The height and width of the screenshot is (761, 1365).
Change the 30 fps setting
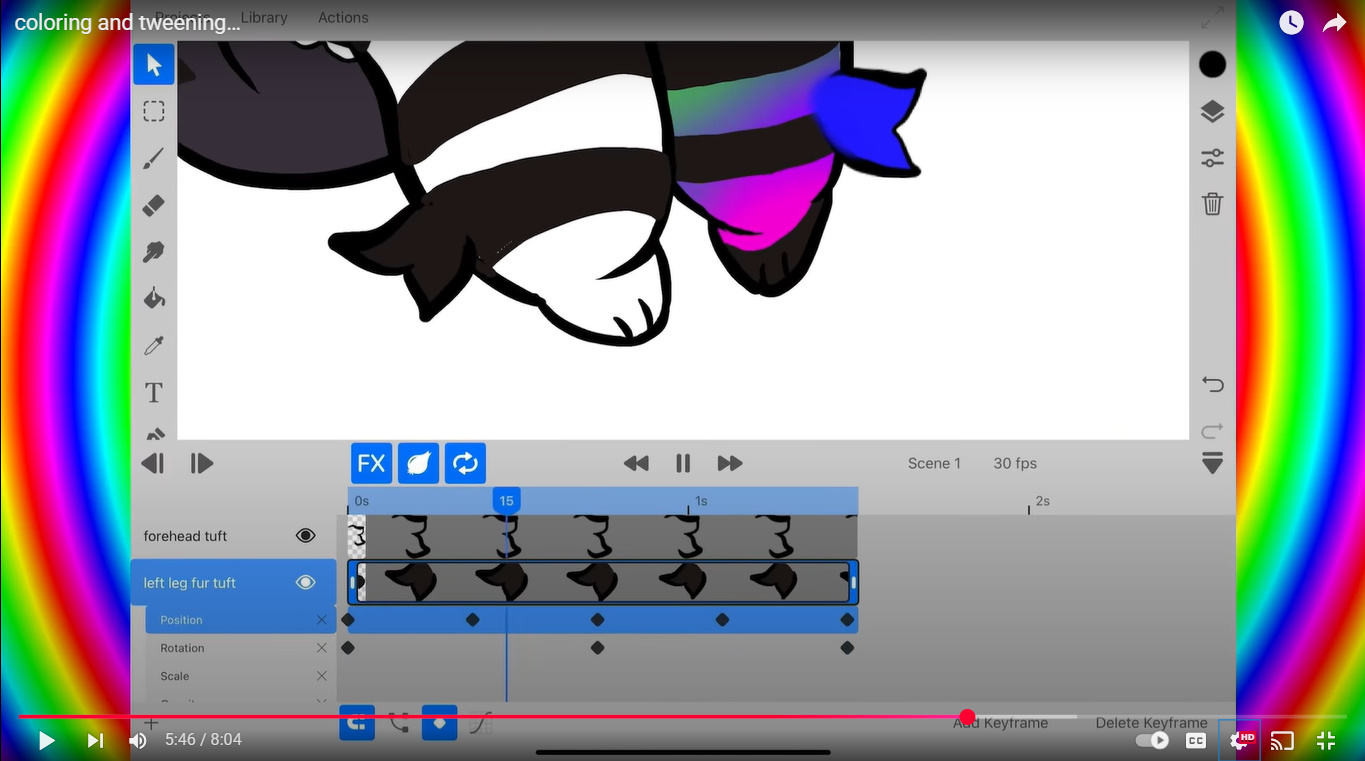coord(1015,463)
